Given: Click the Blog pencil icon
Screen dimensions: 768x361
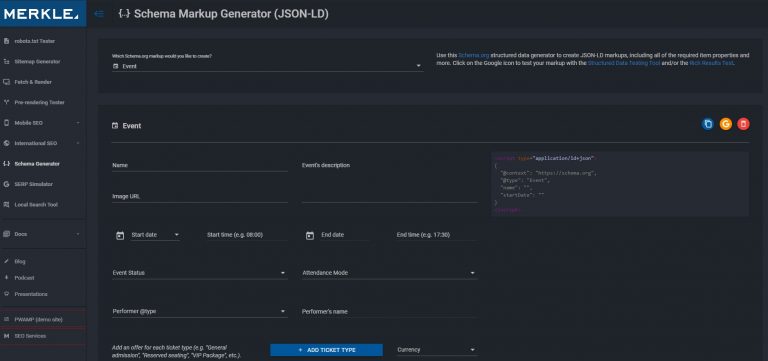Looking at the screenshot, I should (x=6, y=262).
